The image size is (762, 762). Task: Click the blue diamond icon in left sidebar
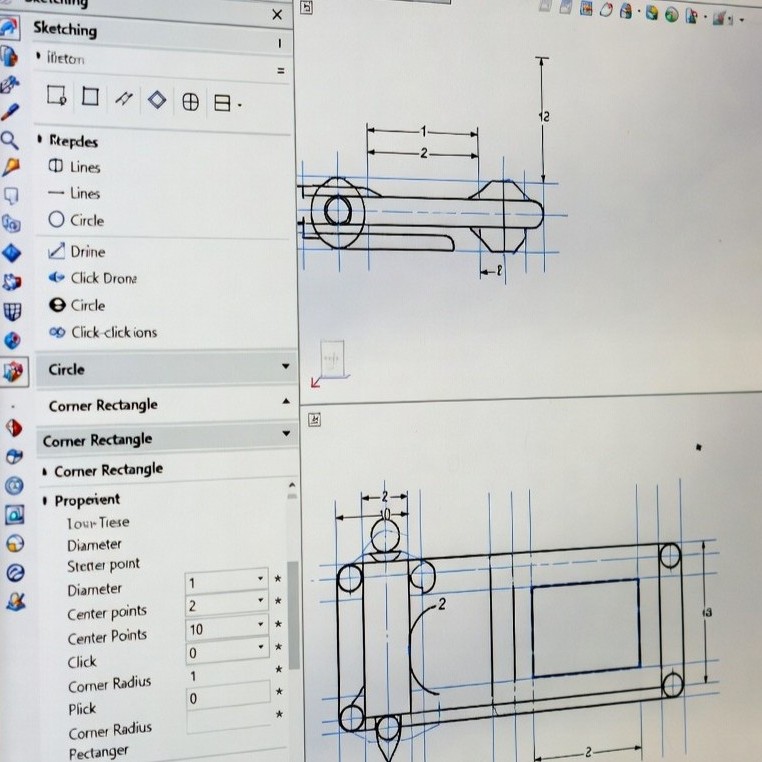click(x=12, y=252)
